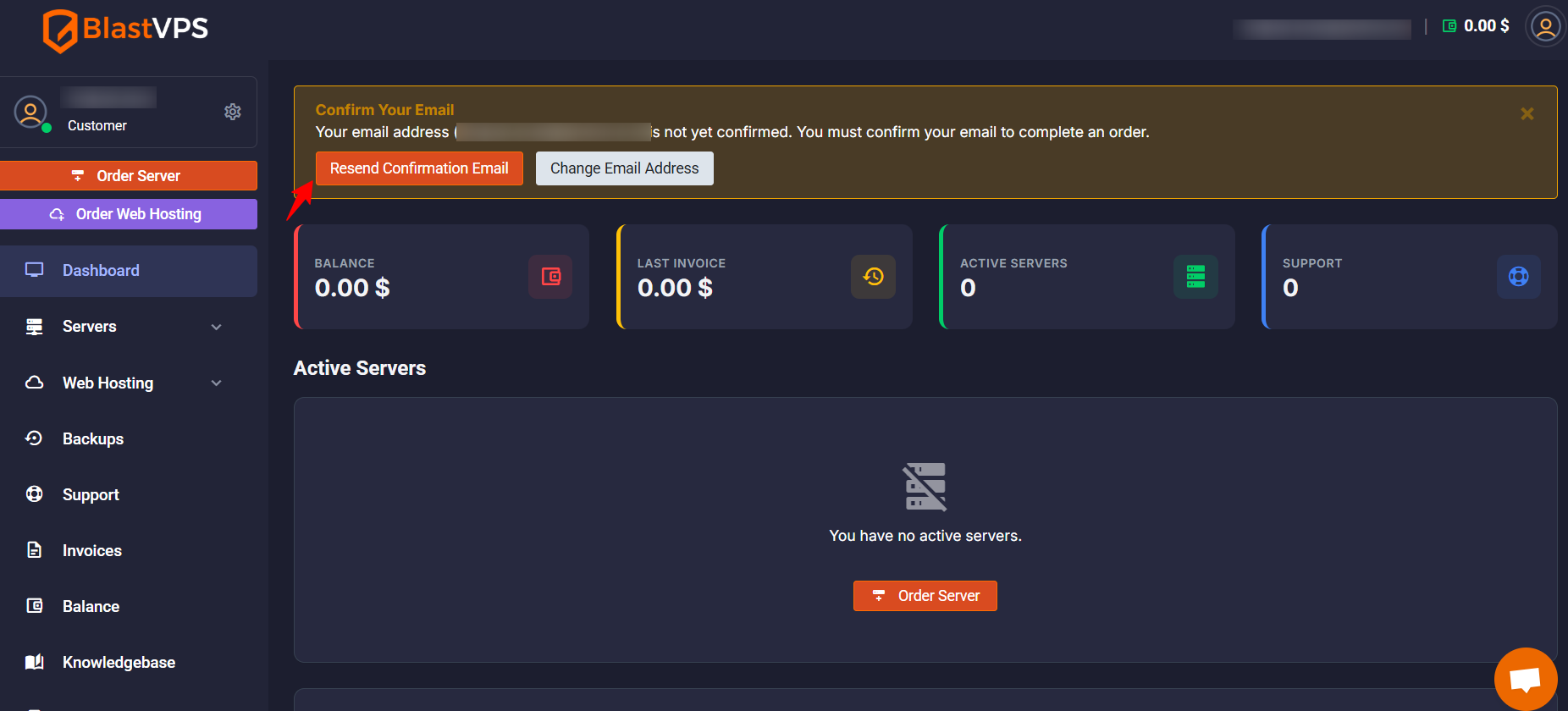The image size is (1568, 711).
Task: Click the Support lifebuoy icon in sidebar
Action: (x=35, y=493)
